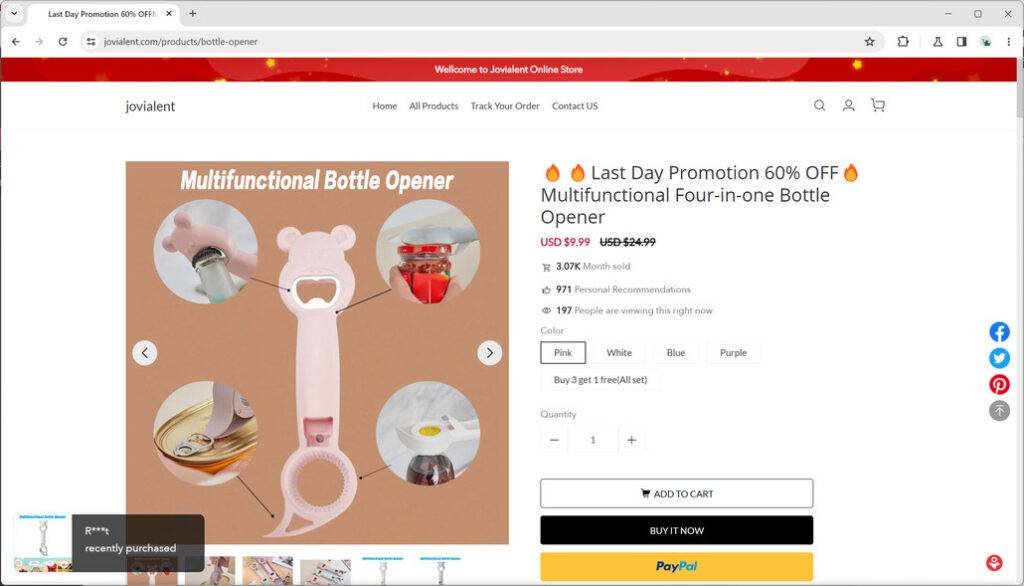The height and width of the screenshot is (586, 1024).
Task: Show previous product image with left arrow
Action: 145,353
